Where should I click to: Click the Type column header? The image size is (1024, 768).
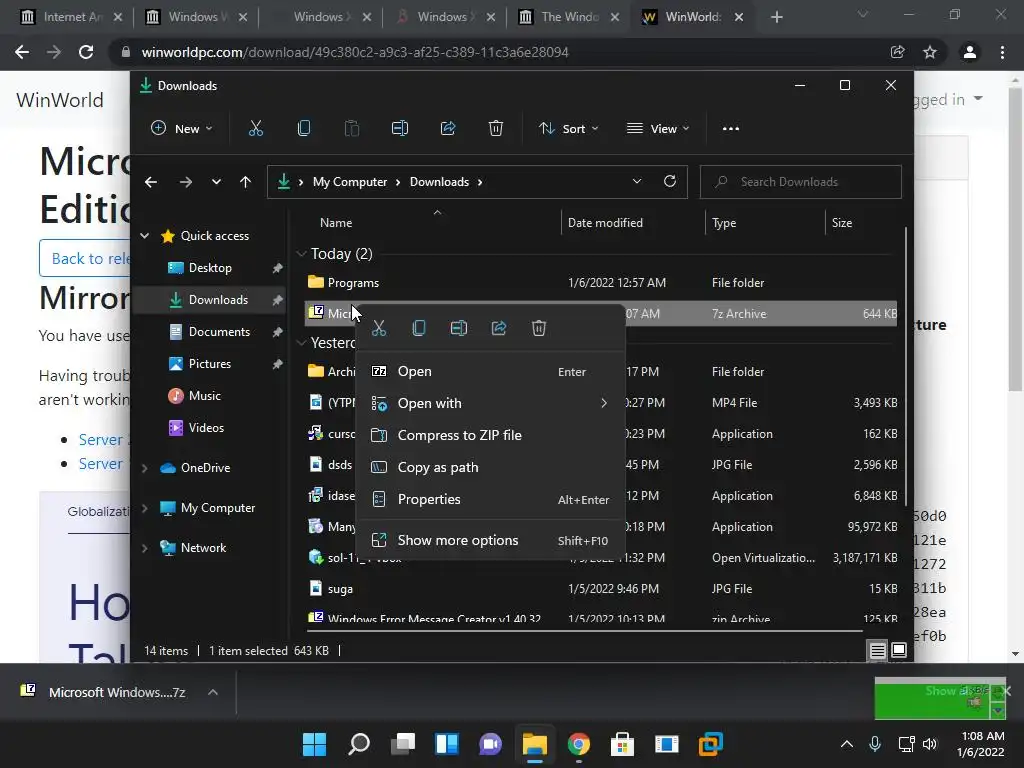click(x=724, y=223)
